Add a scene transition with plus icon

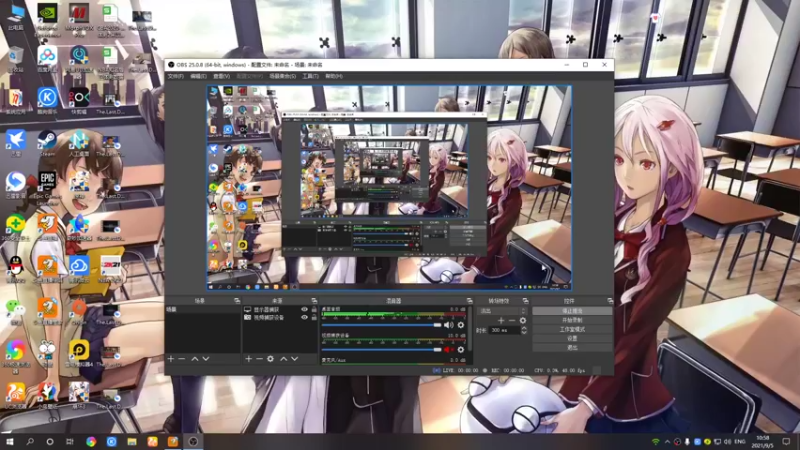pos(501,320)
